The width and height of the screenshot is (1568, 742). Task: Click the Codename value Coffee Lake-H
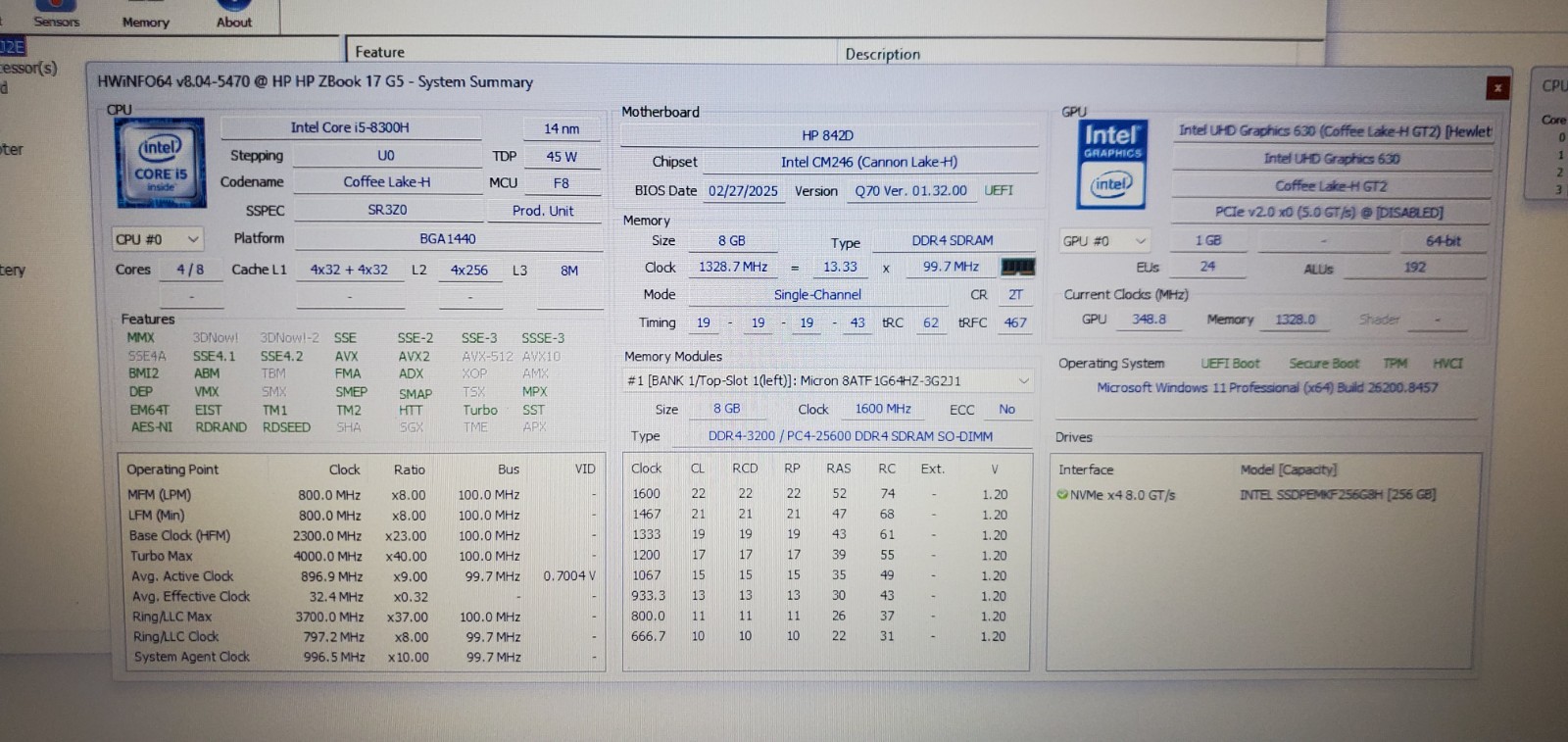coord(387,181)
